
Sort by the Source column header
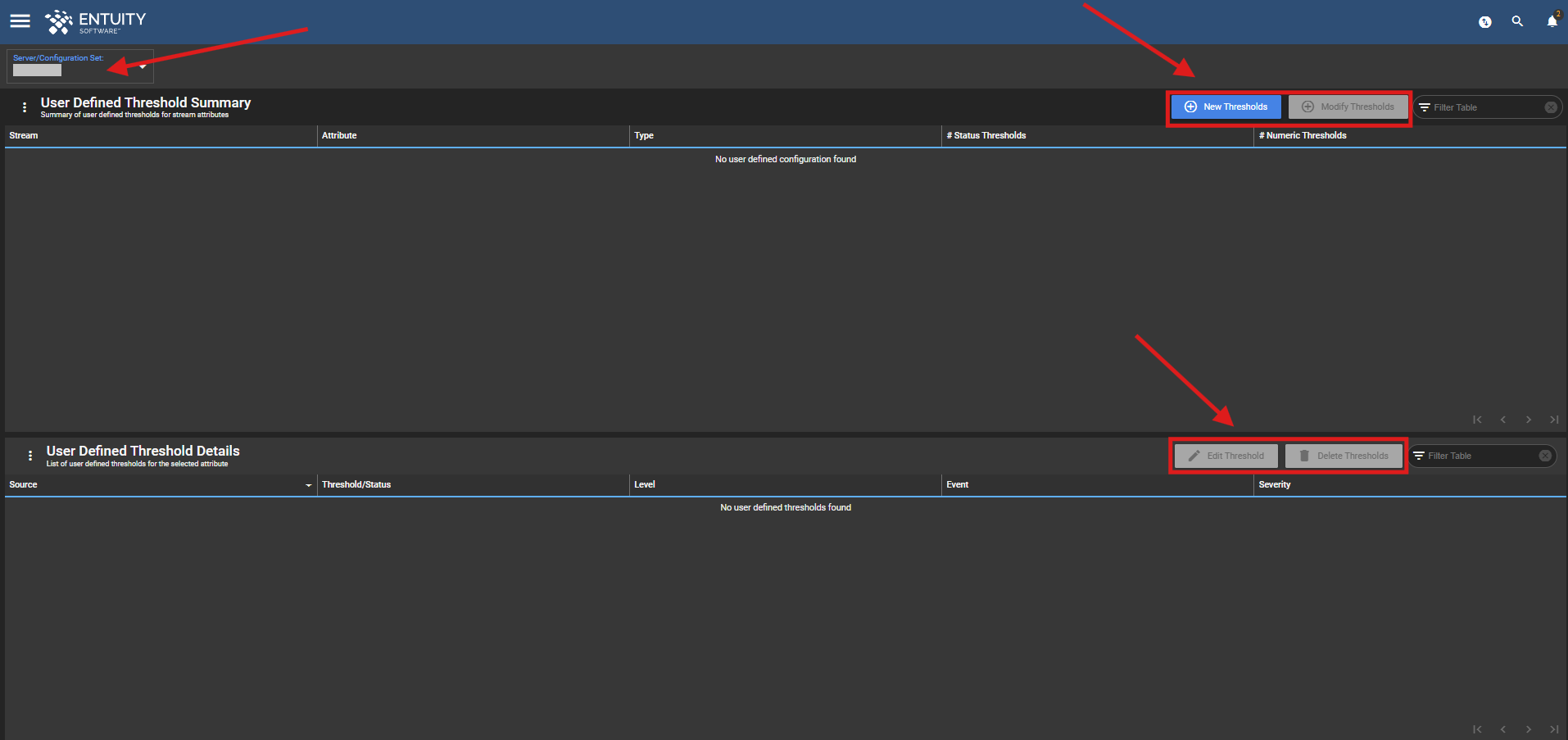click(161, 485)
